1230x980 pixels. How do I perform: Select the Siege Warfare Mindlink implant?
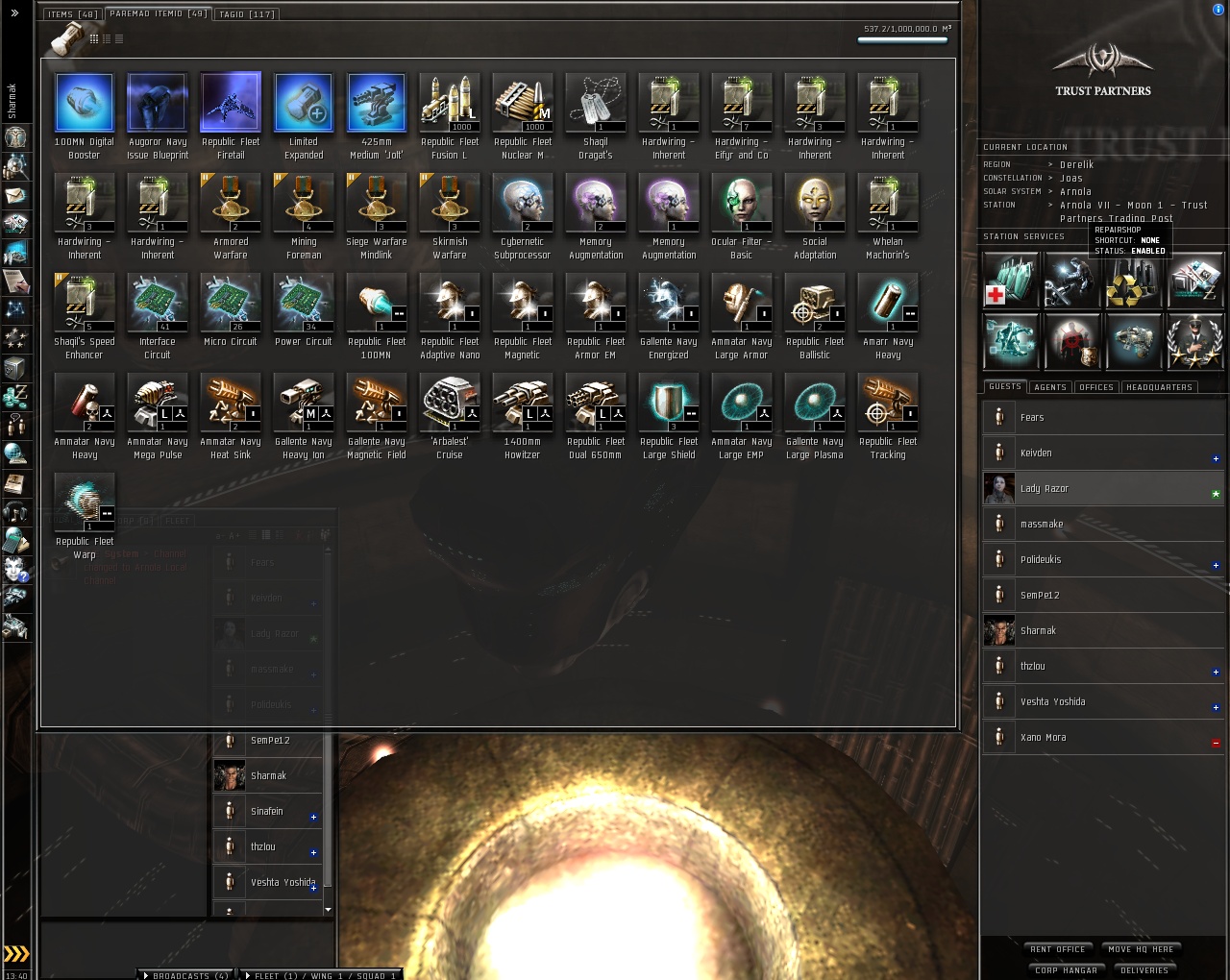(377, 216)
